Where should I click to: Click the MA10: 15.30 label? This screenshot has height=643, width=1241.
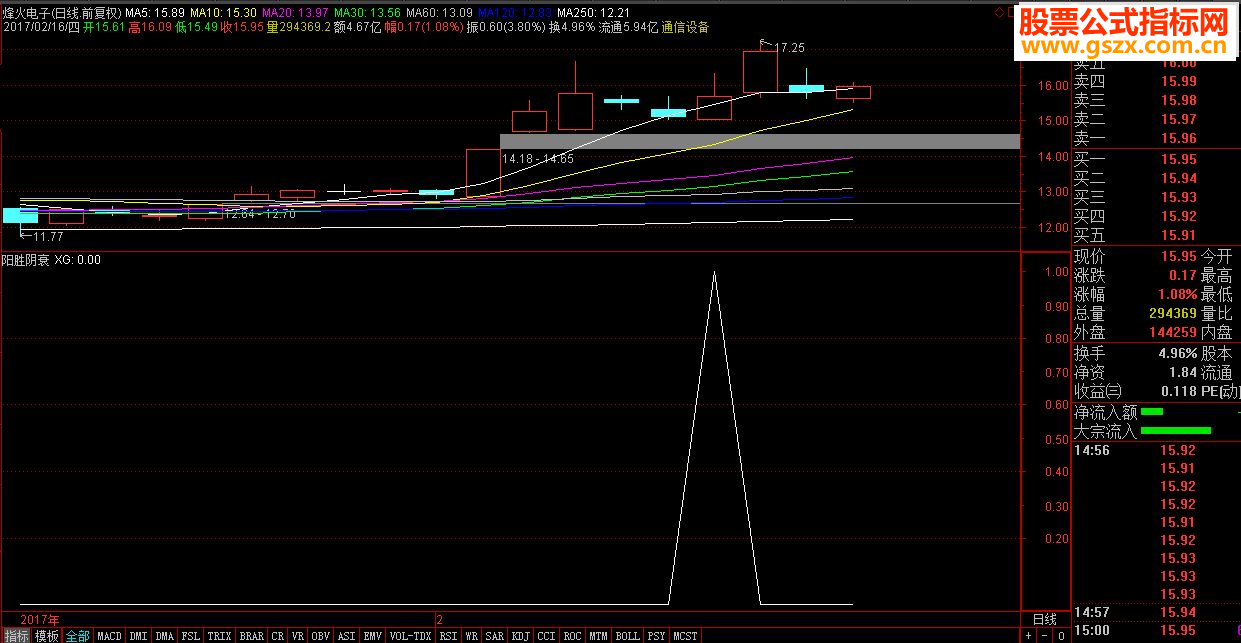click(223, 12)
